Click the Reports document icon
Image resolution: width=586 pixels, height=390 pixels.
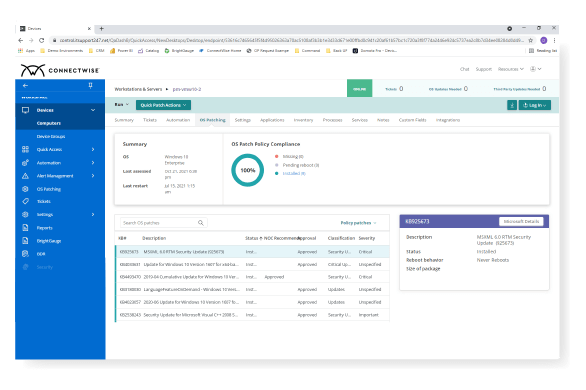point(25,228)
